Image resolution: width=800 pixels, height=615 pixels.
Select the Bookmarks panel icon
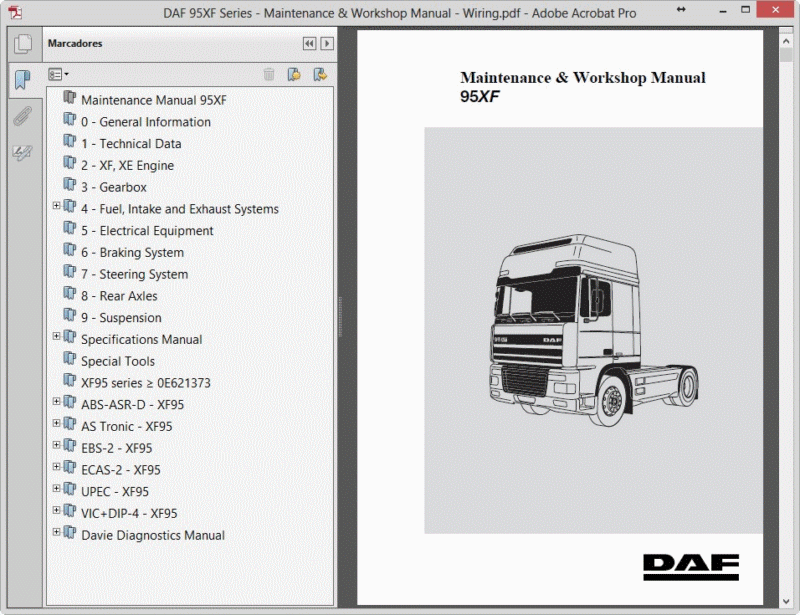point(22,80)
